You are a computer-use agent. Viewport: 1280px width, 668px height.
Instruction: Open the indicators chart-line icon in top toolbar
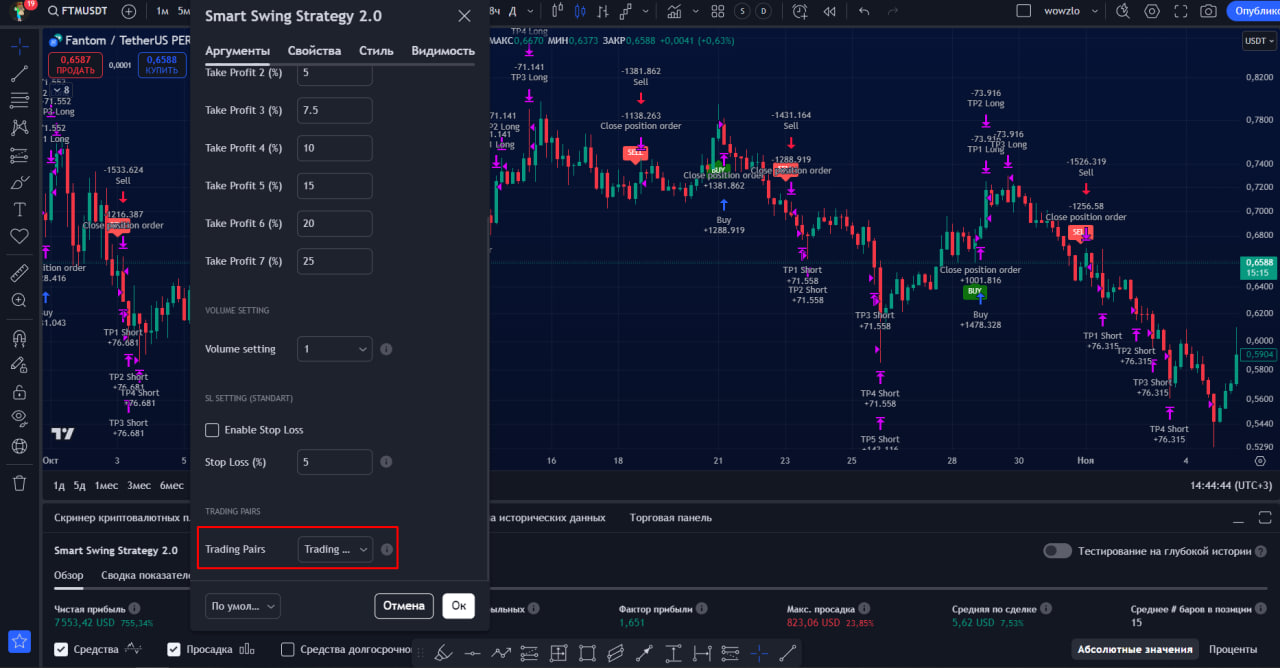[675, 12]
